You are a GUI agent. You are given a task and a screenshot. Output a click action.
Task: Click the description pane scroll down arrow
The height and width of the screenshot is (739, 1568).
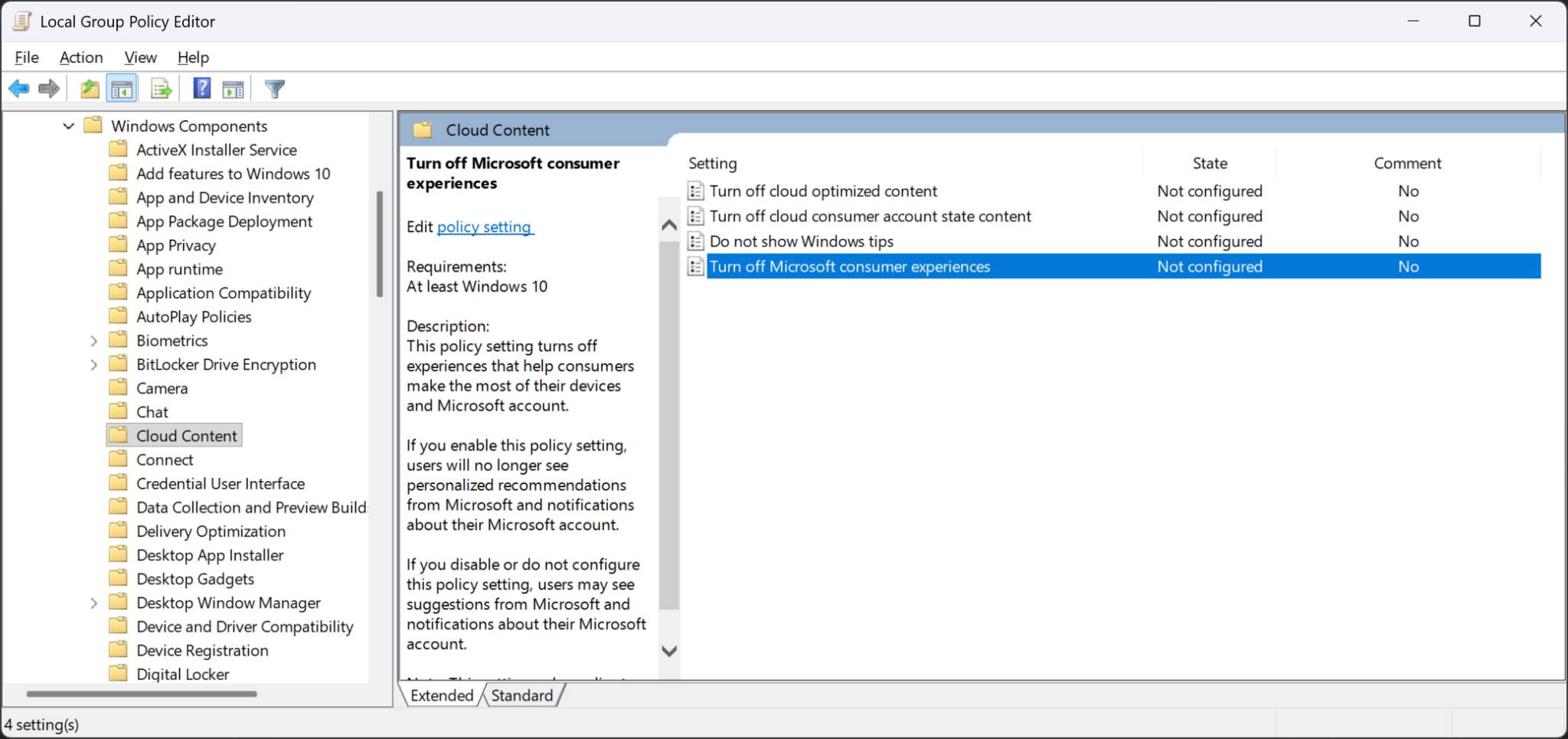coord(669,651)
